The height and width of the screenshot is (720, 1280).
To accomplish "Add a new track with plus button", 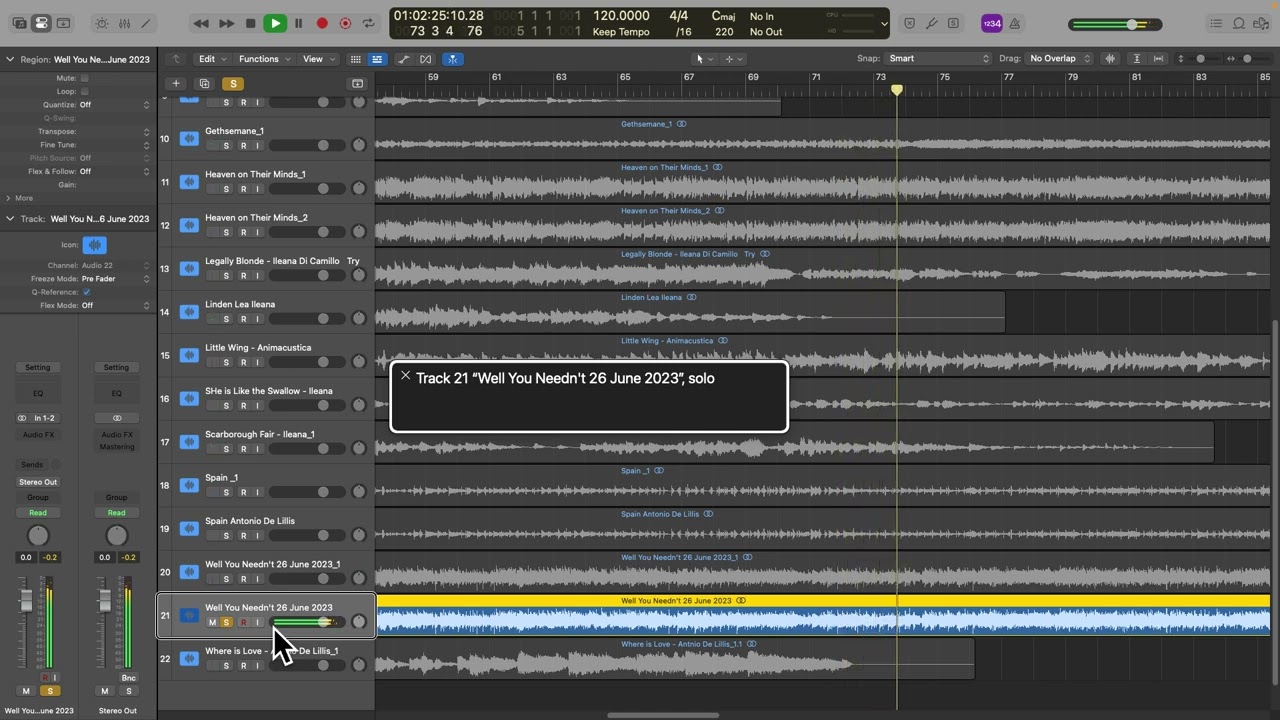I will pyautogui.click(x=176, y=84).
